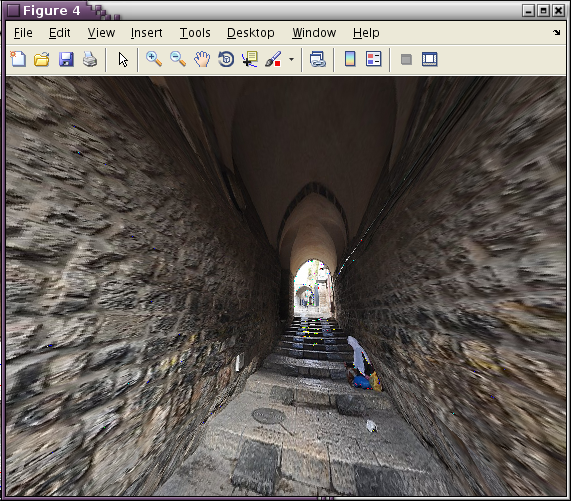This screenshot has width=571, height=501.
Task: Choose the Data Cursor tool
Action: tap(250, 59)
